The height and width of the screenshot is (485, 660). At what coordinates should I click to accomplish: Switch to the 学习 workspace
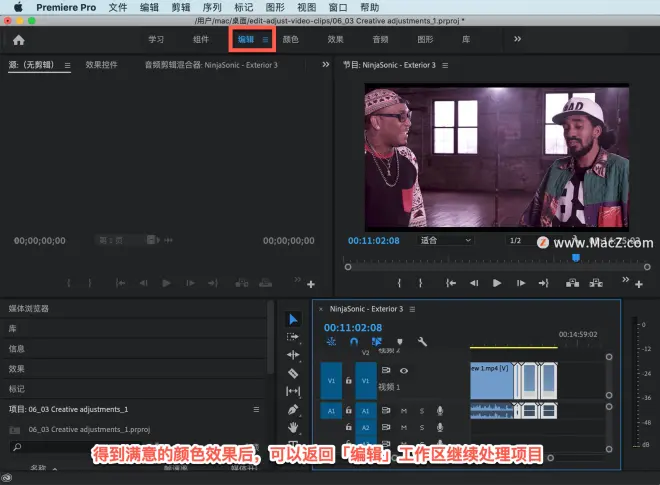pyautogui.click(x=156, y=40)
